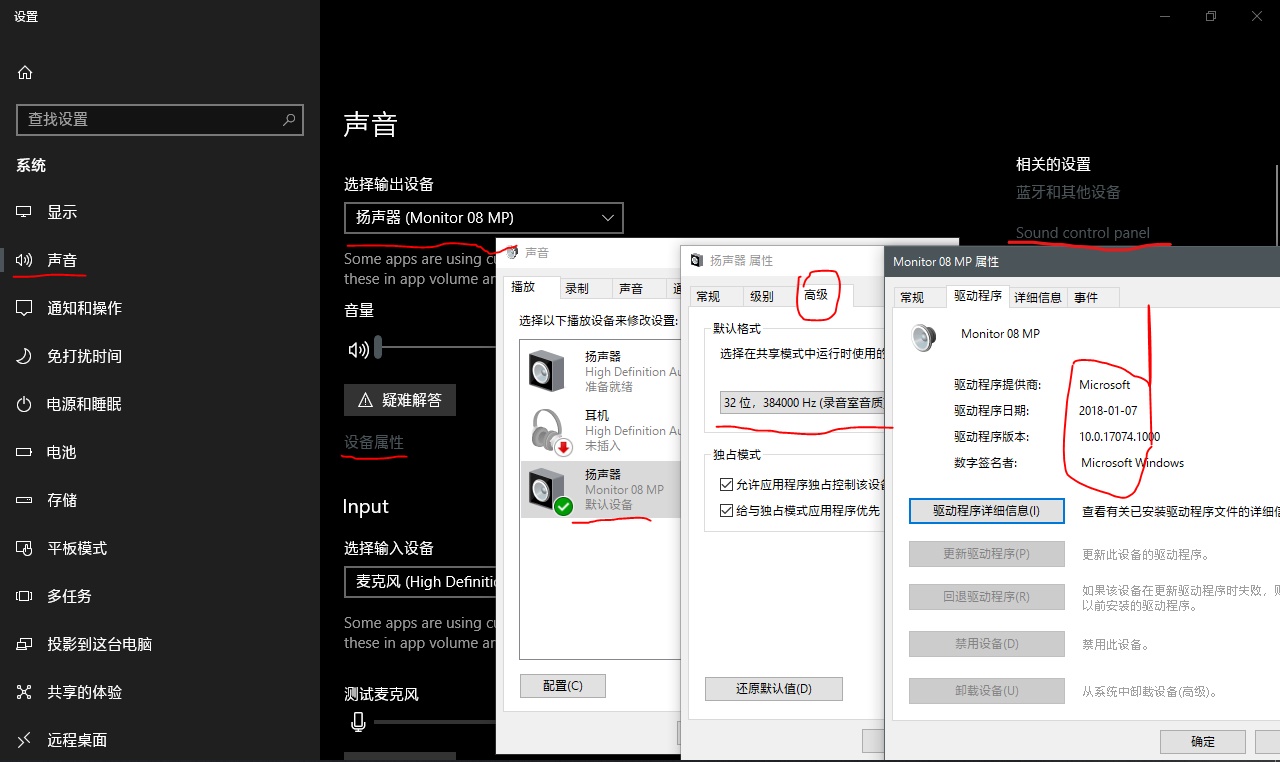Click the volume speaker mute icon
Viewport: 1280px width, 762px height.
pyautogui.click(x=357, y=350)
